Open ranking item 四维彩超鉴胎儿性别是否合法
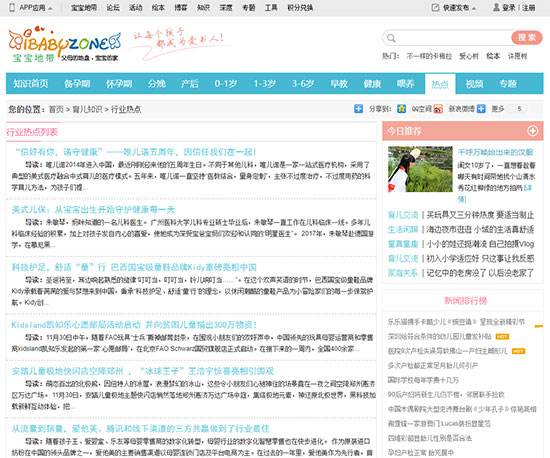 click(x=430, y=438)
